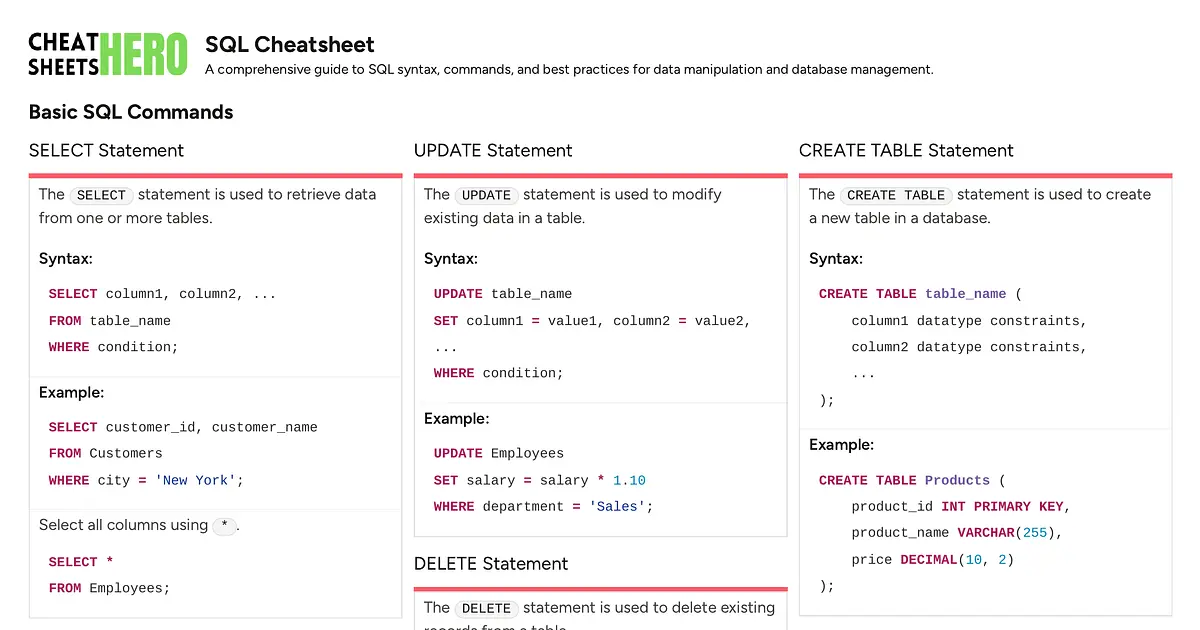The height and width of the screenshot is (630, 1200).
Task: Click the WHERE condition line in SELECT syntax
Action: click(x=110, y=347)
